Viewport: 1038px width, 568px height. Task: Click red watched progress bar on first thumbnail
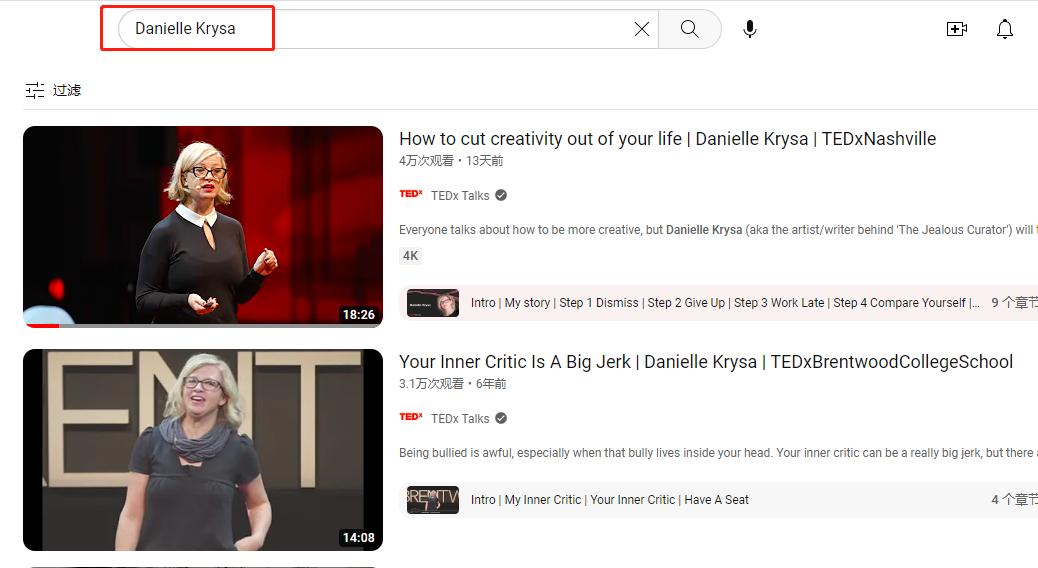[x=42, y=326]
